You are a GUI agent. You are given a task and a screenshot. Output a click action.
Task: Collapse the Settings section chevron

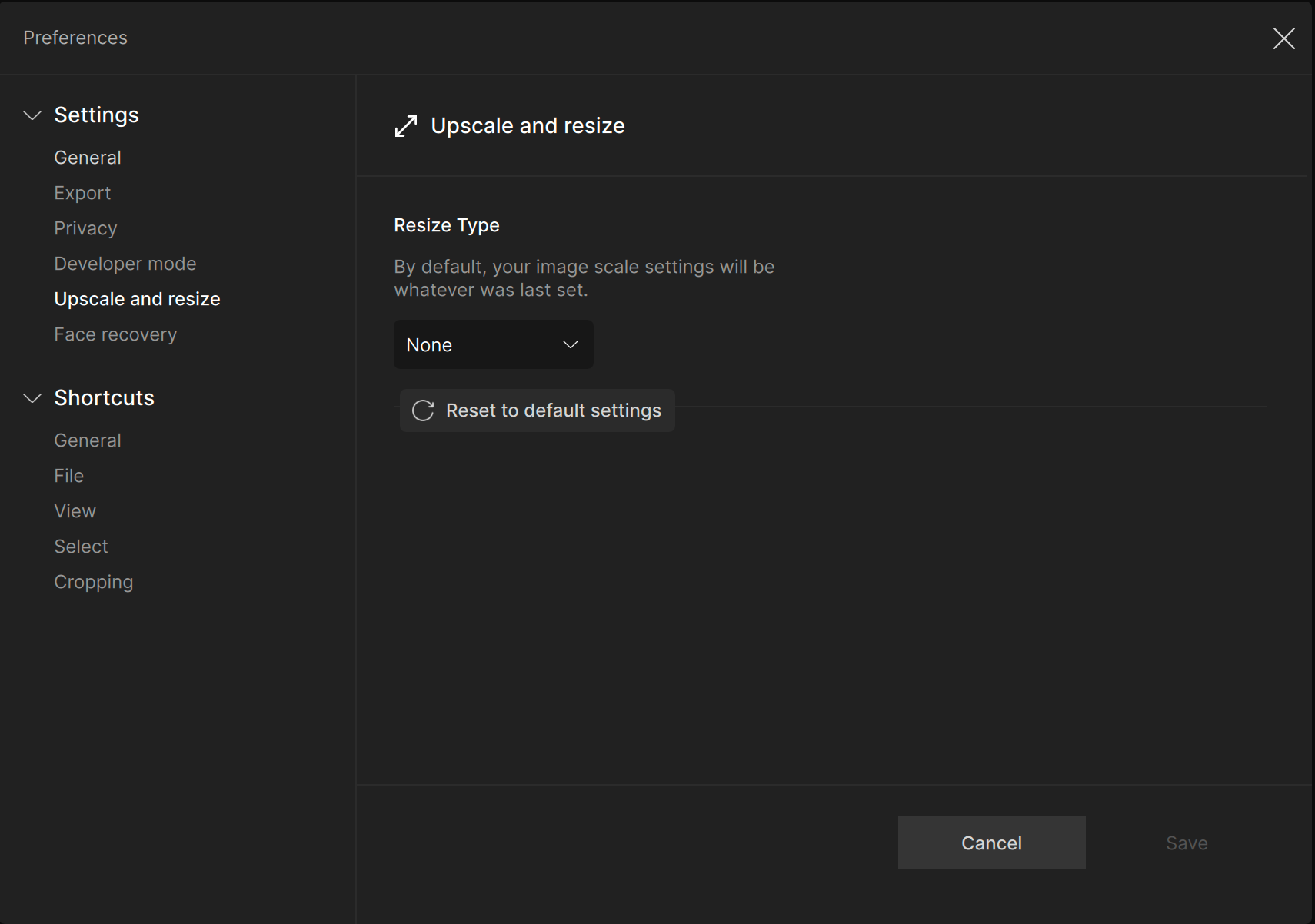click(x=32, y=115)
